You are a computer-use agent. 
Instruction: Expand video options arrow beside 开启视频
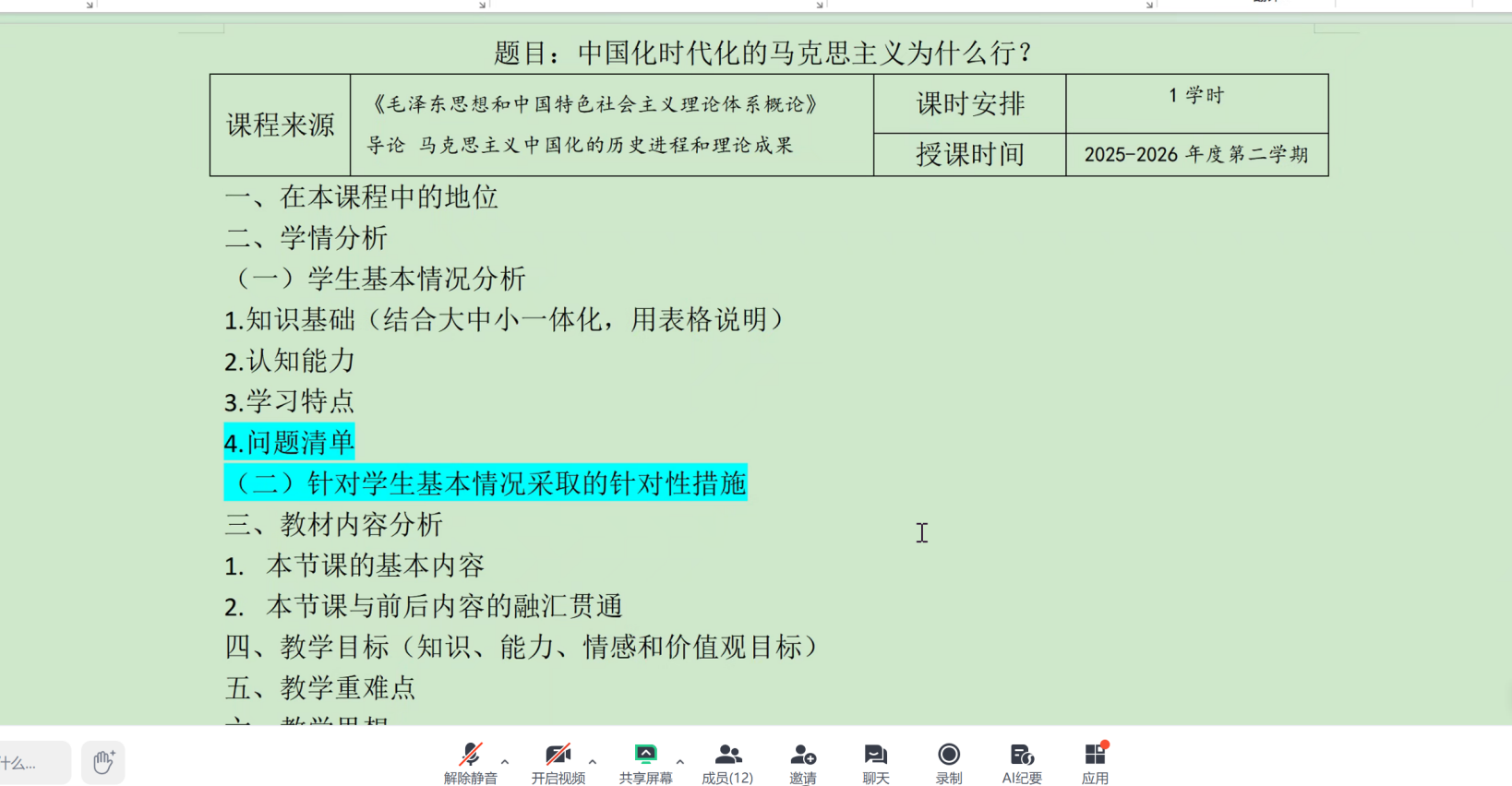[593, 762]
